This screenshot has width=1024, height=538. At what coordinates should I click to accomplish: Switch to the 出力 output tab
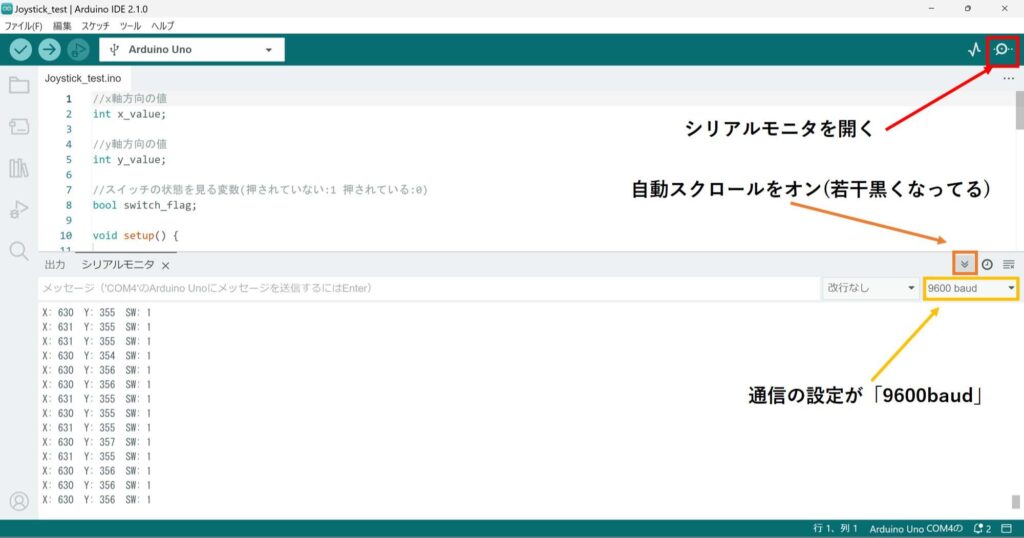tap(55, 264)
